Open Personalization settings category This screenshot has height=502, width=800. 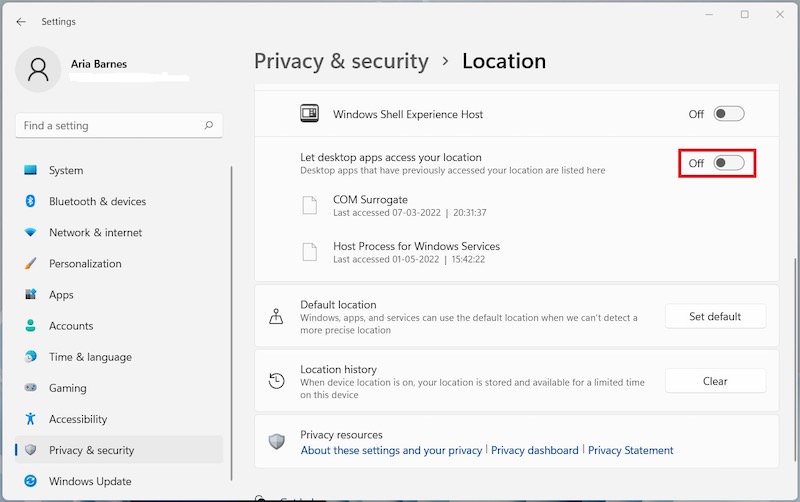point(85,263)
